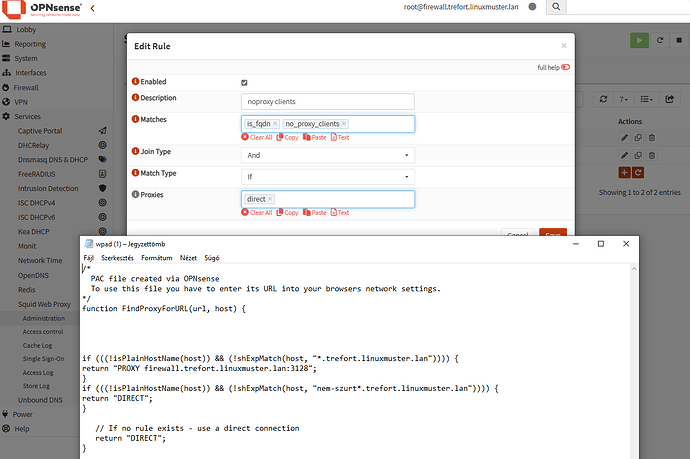Open the Lobby sidebar item
The width and height of the screenshot is (690, 459).
26,29
